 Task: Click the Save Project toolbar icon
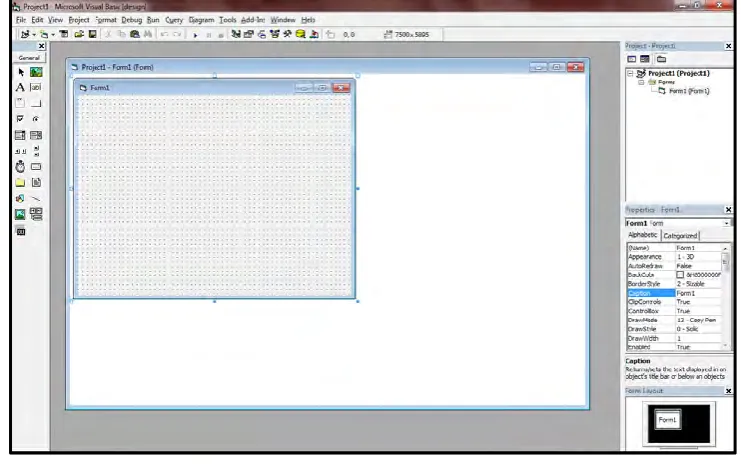pos(93,34)
